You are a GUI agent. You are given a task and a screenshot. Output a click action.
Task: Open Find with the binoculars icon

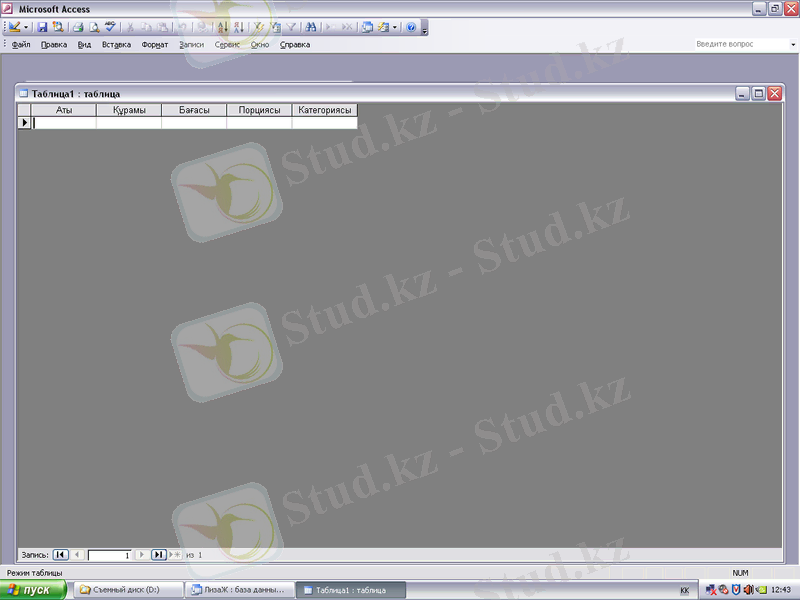[311, 27]
